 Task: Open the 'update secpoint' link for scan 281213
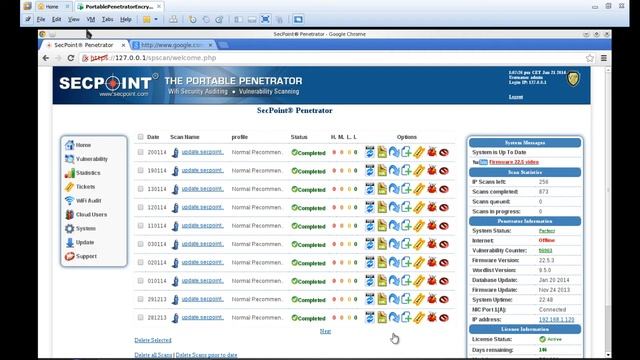[x=202, y=317]
